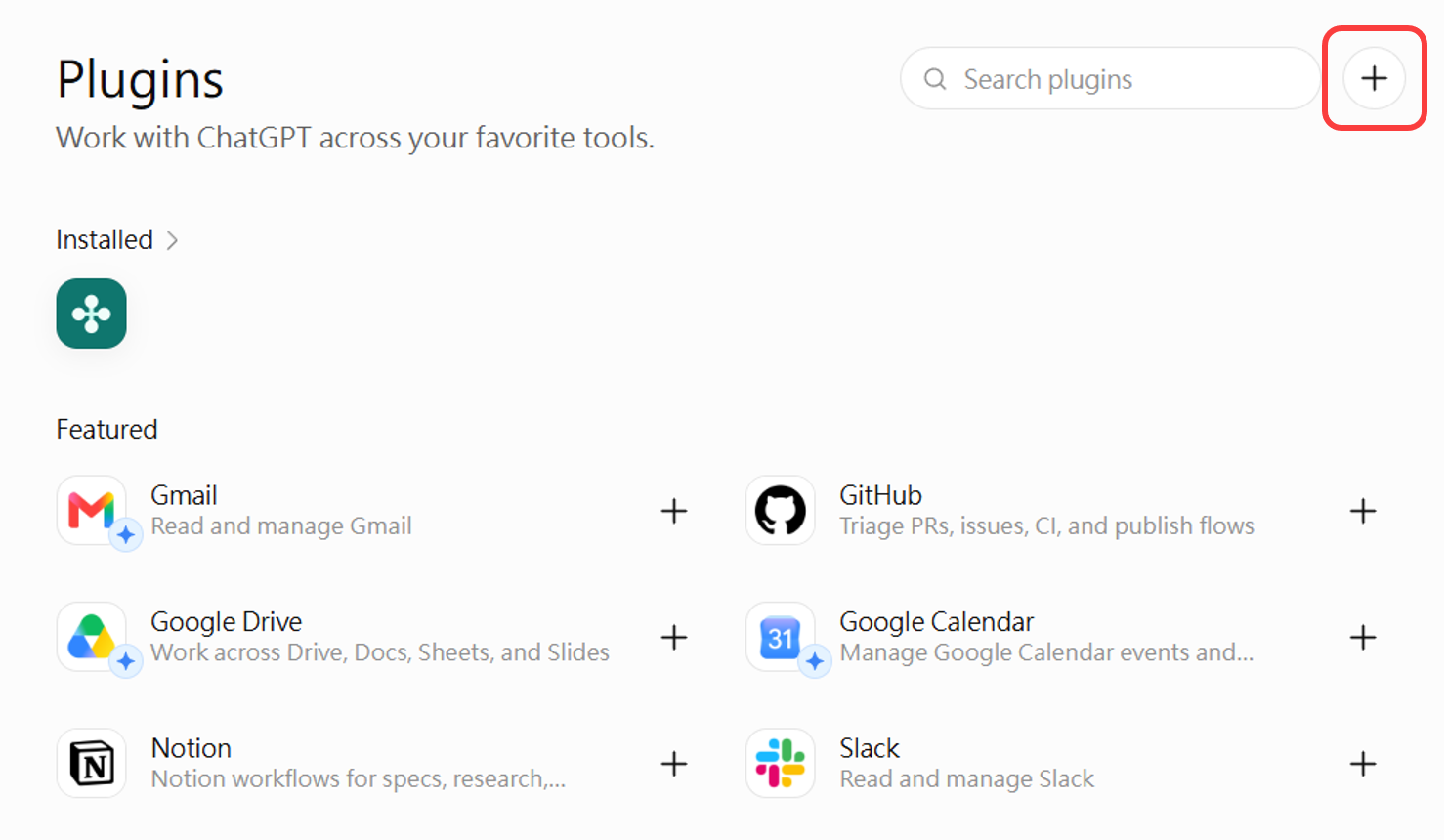
Task: Click the magnifier icon in Search plugins
Action: click(x=935, y=79)
